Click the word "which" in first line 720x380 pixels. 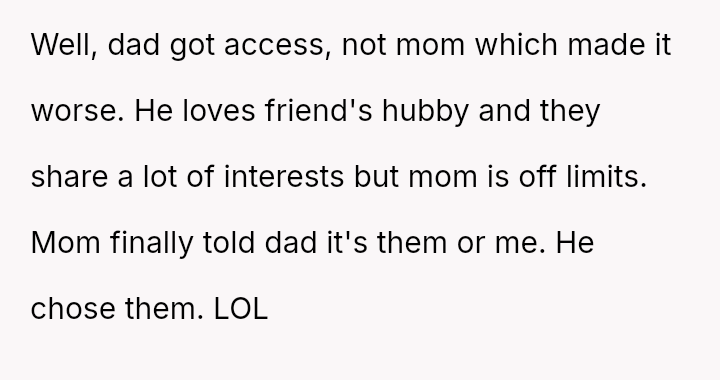coord(516,45)
